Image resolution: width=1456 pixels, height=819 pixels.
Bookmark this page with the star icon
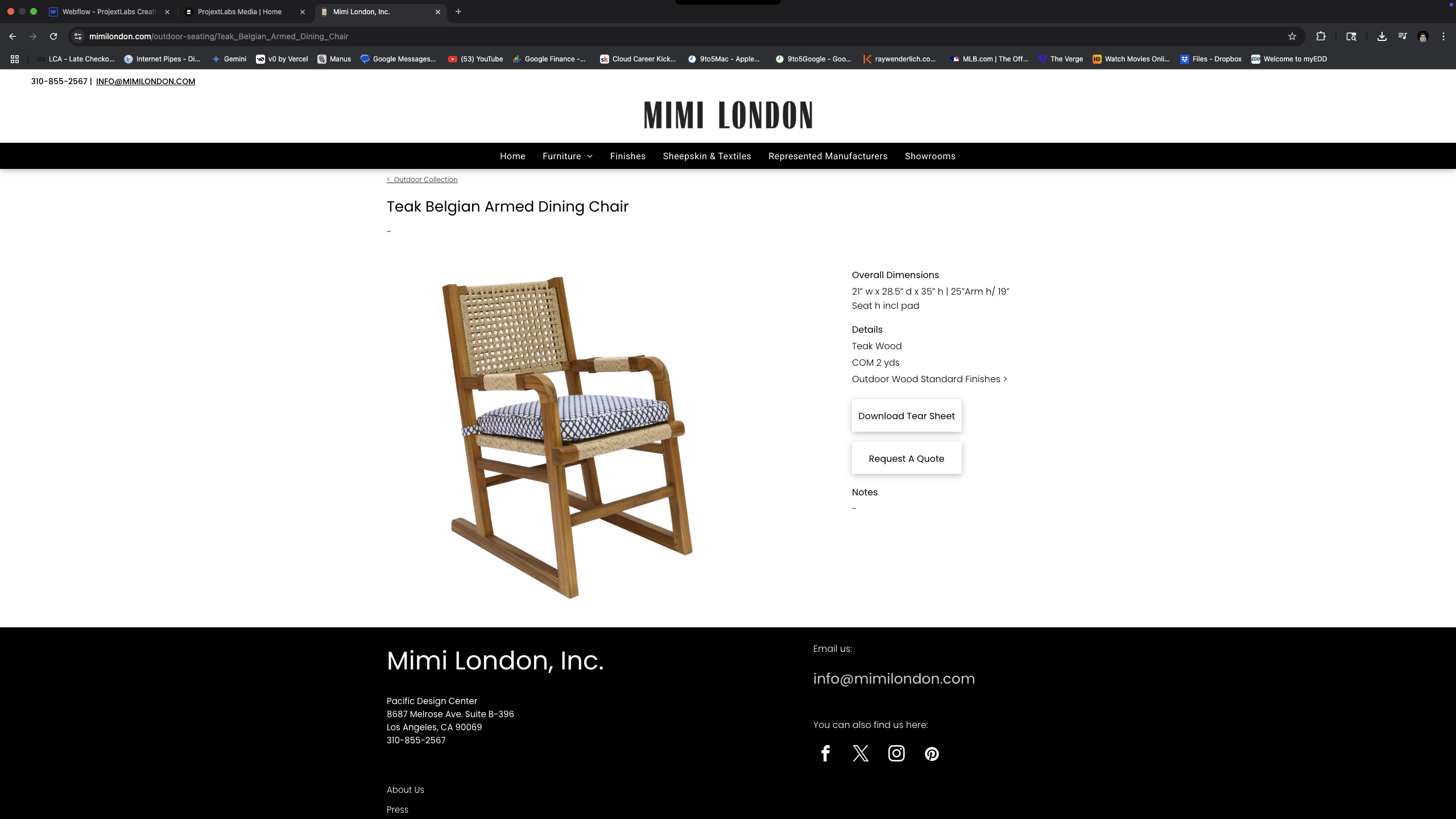pyautogui.click(x=1292, y=36)
